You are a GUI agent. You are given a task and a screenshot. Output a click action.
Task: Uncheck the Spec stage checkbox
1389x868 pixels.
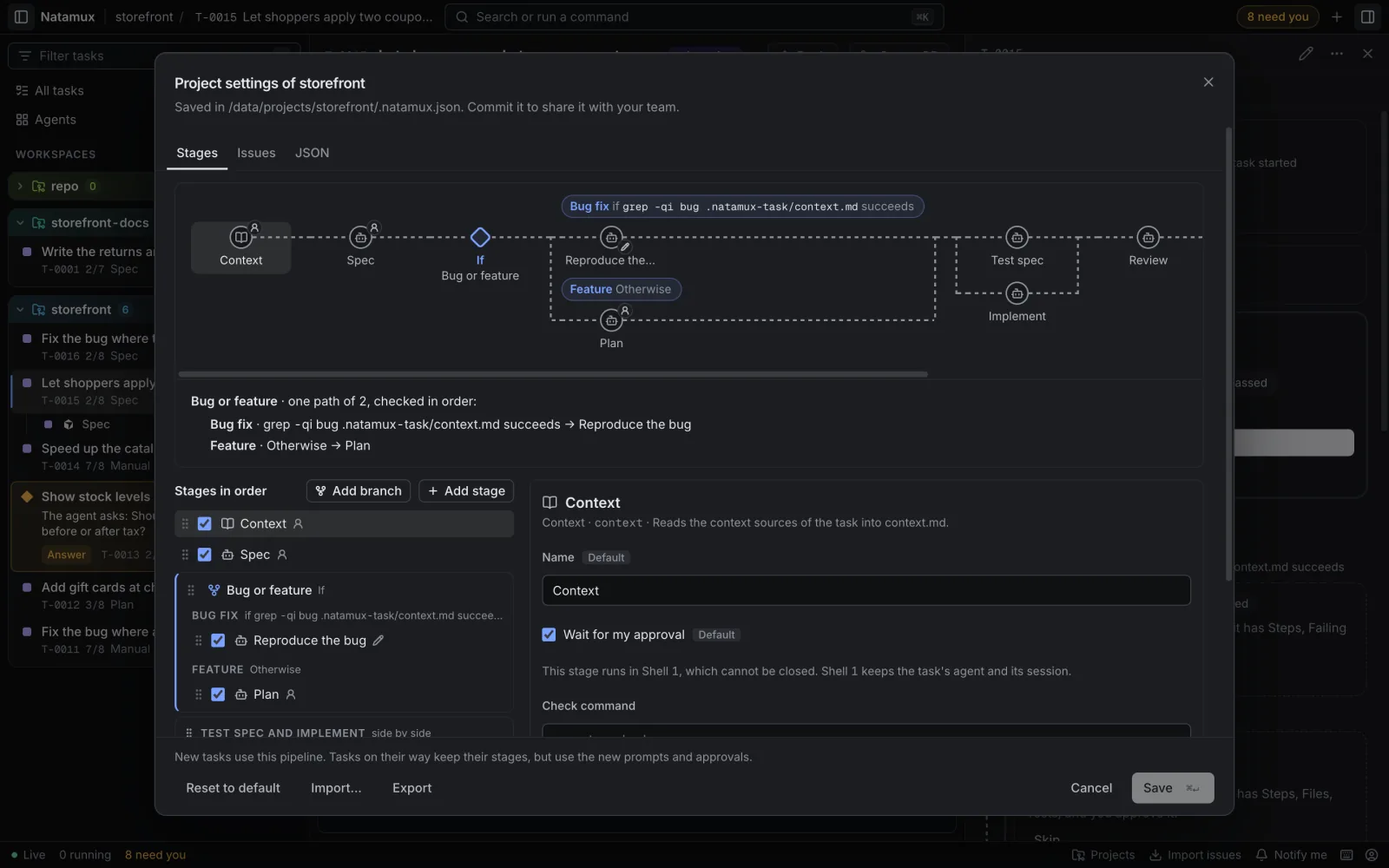point(205,555)
